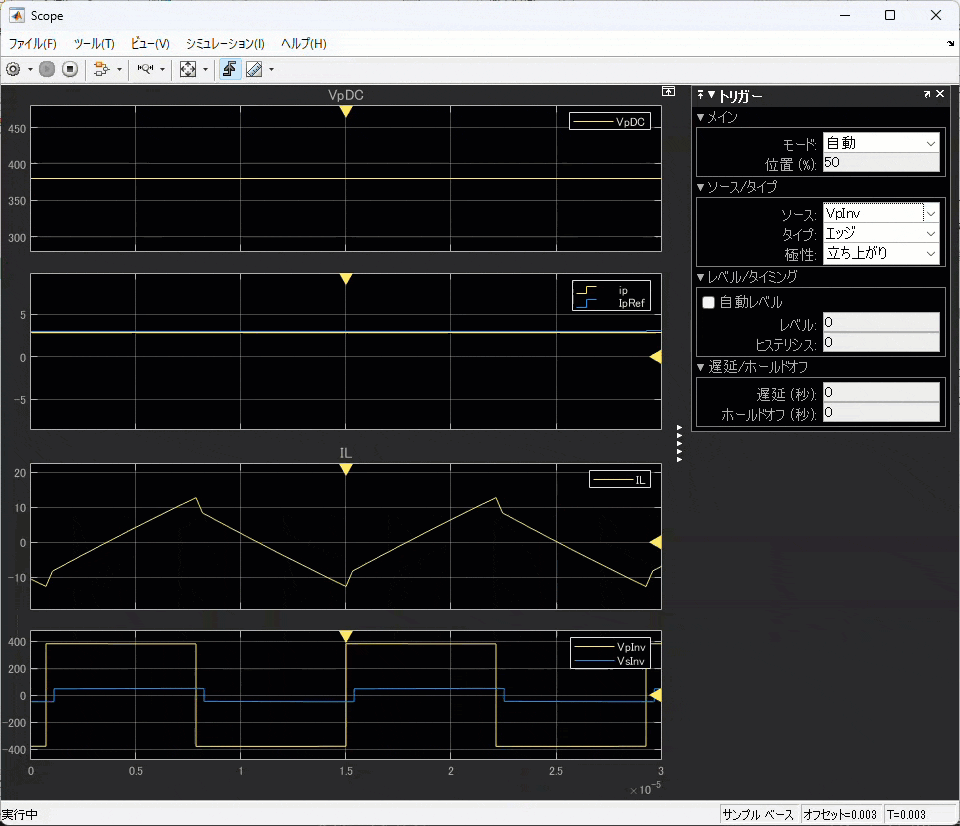Open the モード dropdown showing 自動
The height and width of the screenshot is (826, 960).
880,143
